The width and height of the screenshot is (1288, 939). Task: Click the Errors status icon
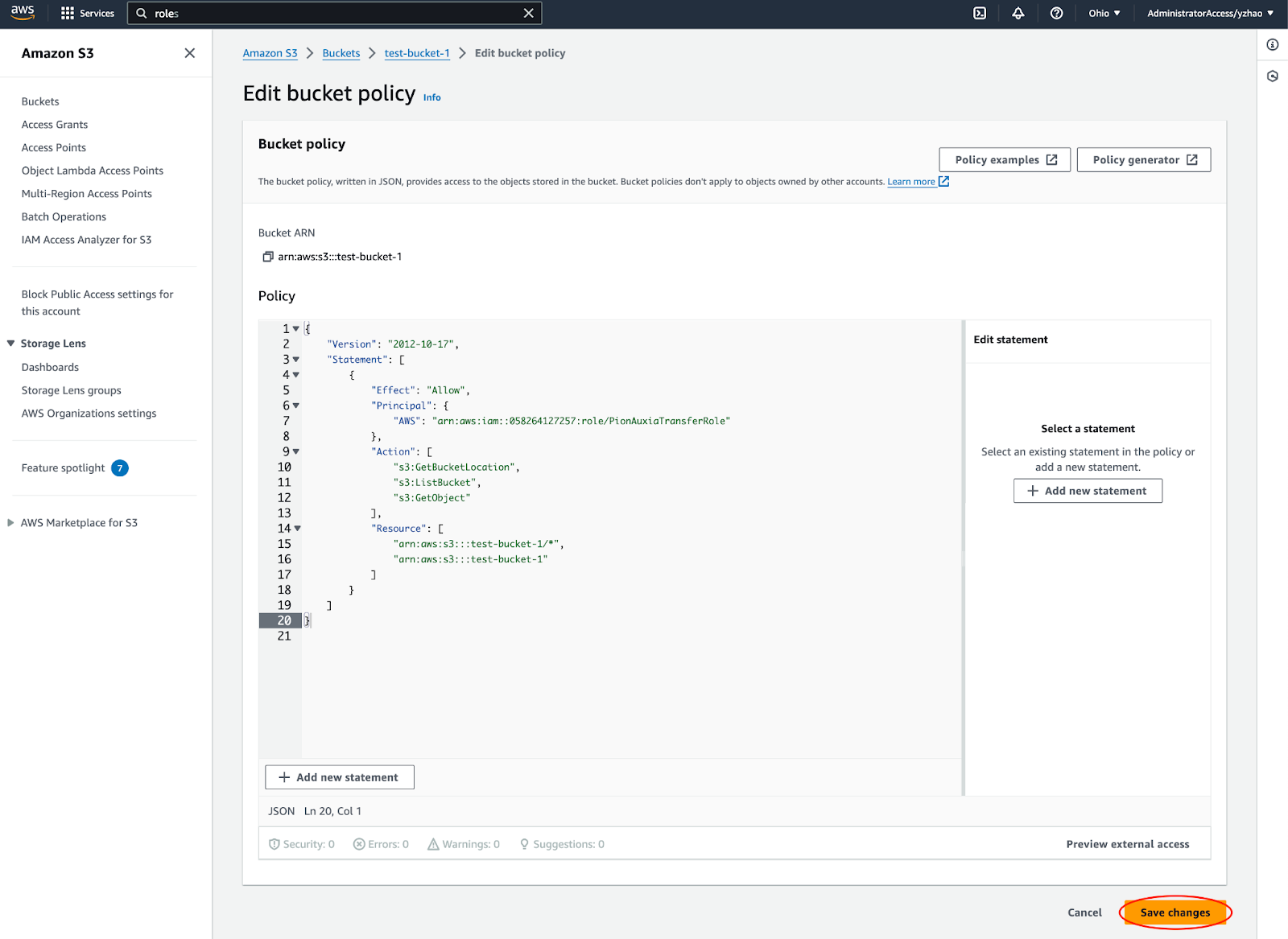(x=359, y=844)
